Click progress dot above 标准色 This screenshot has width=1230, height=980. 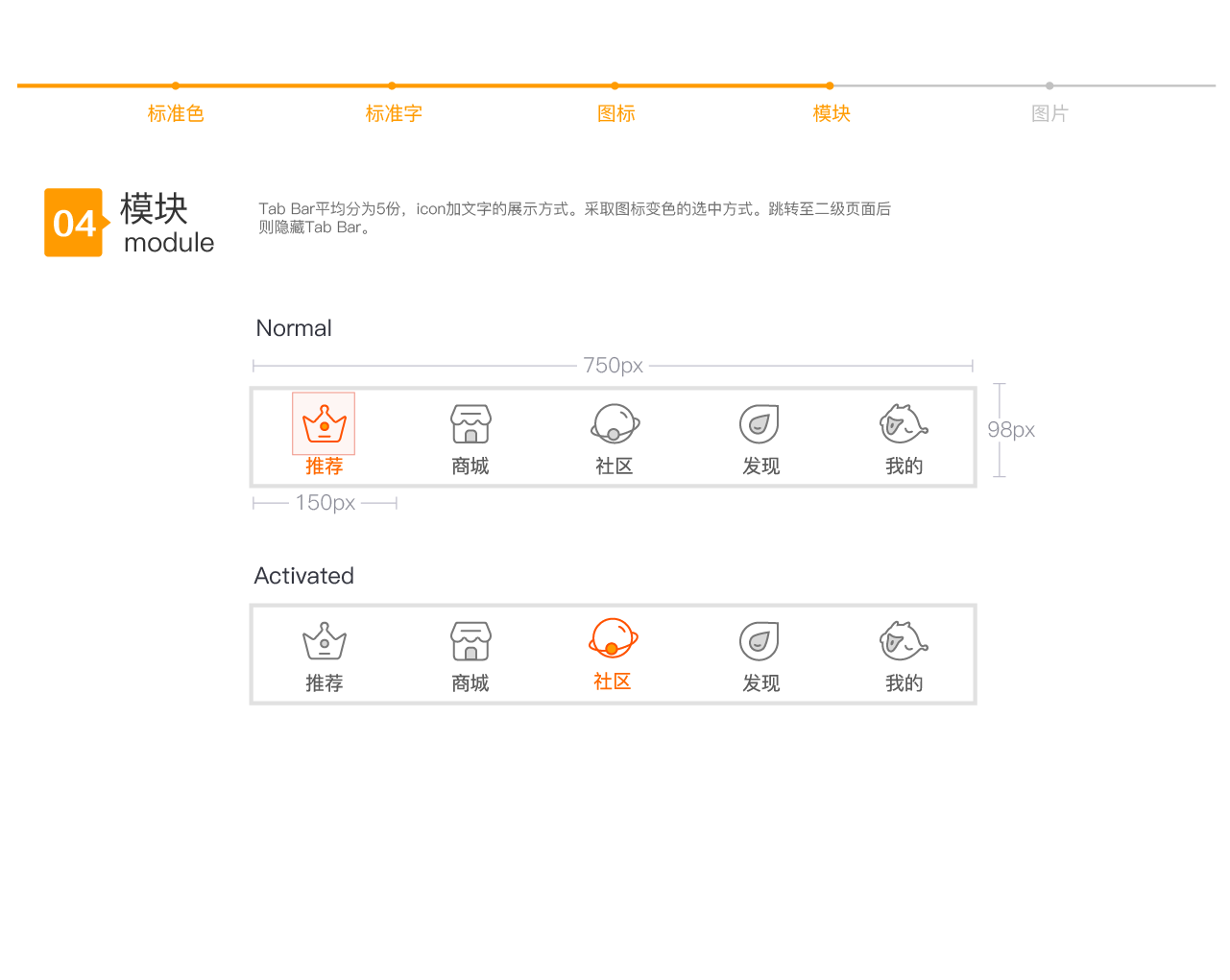coord(176,85)
